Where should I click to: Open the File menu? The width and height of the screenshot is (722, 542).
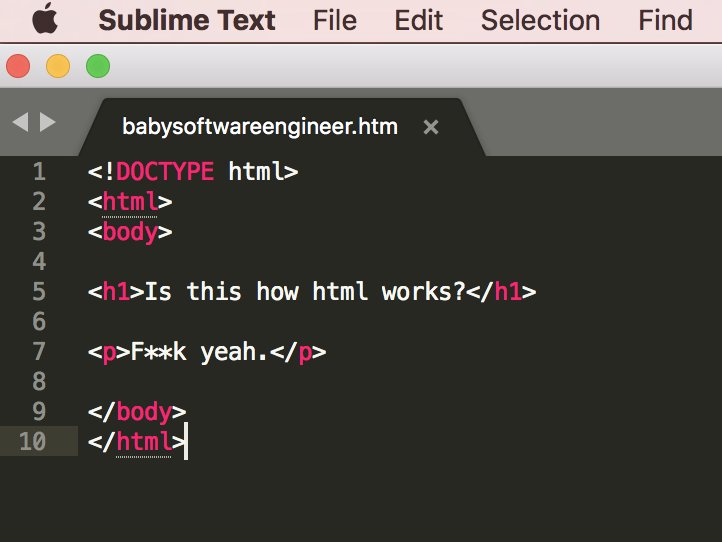tap(335, 20)
